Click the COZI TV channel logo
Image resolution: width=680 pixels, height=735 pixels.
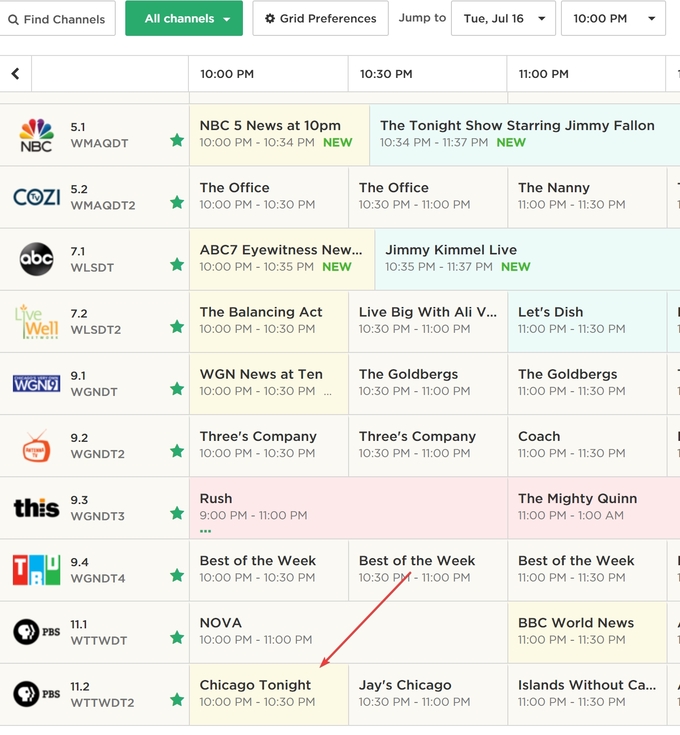(37, 197)
